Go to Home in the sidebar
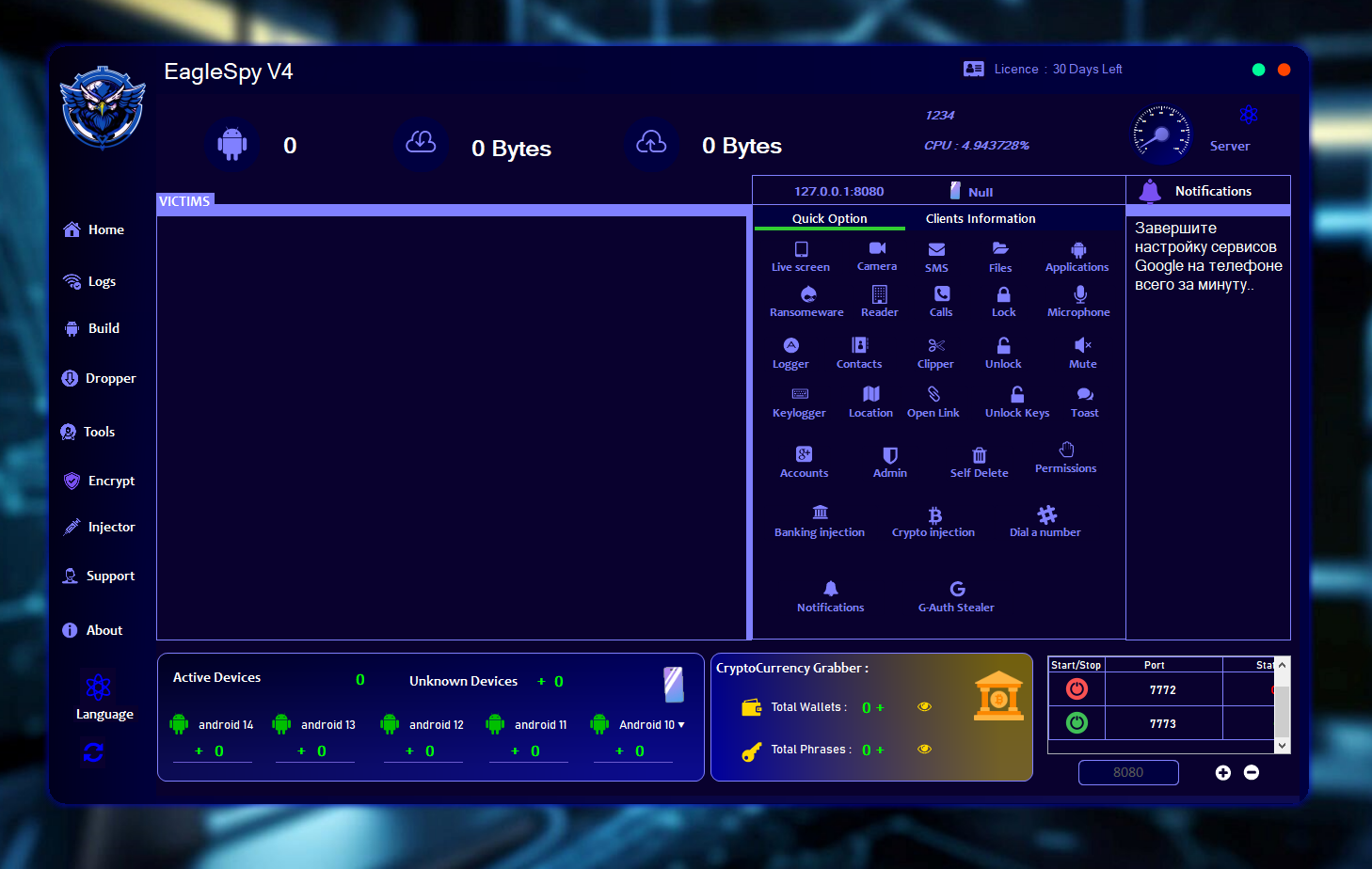 pyautogui.click(x=94, y=229)
